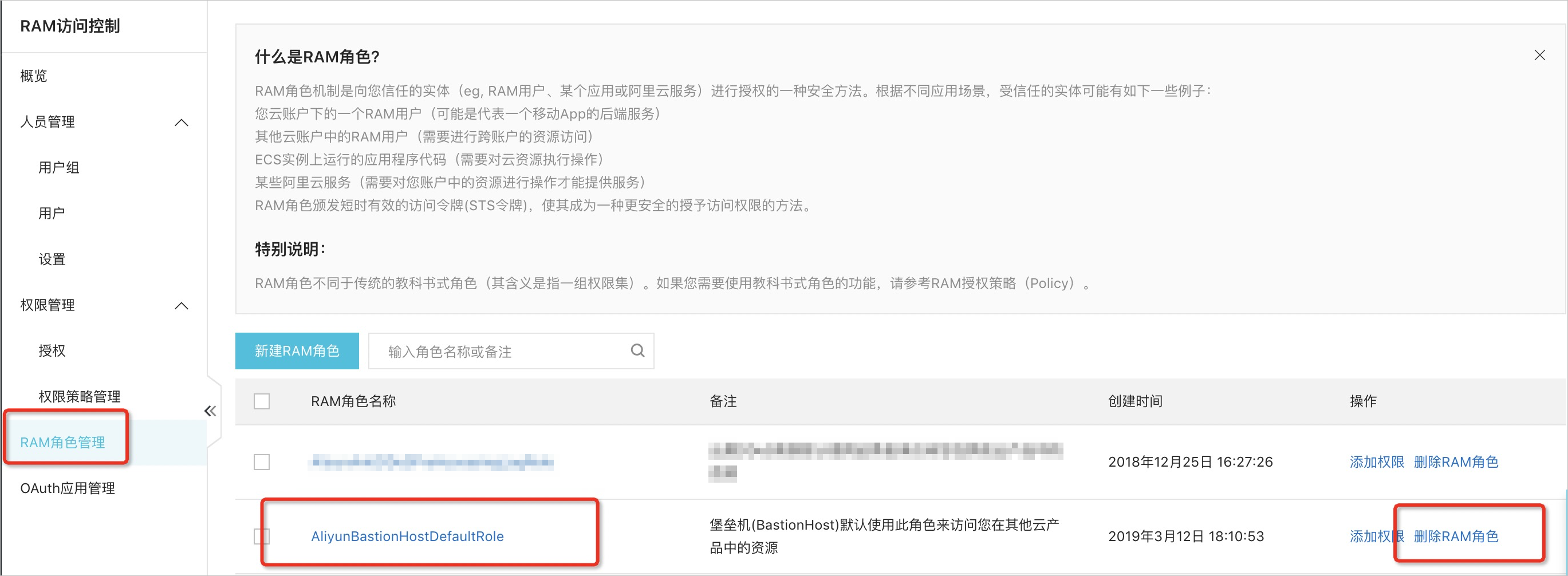Select RAM角色管理 menu item
This screenshot has height=576, width=1568.
pos(62,443)
